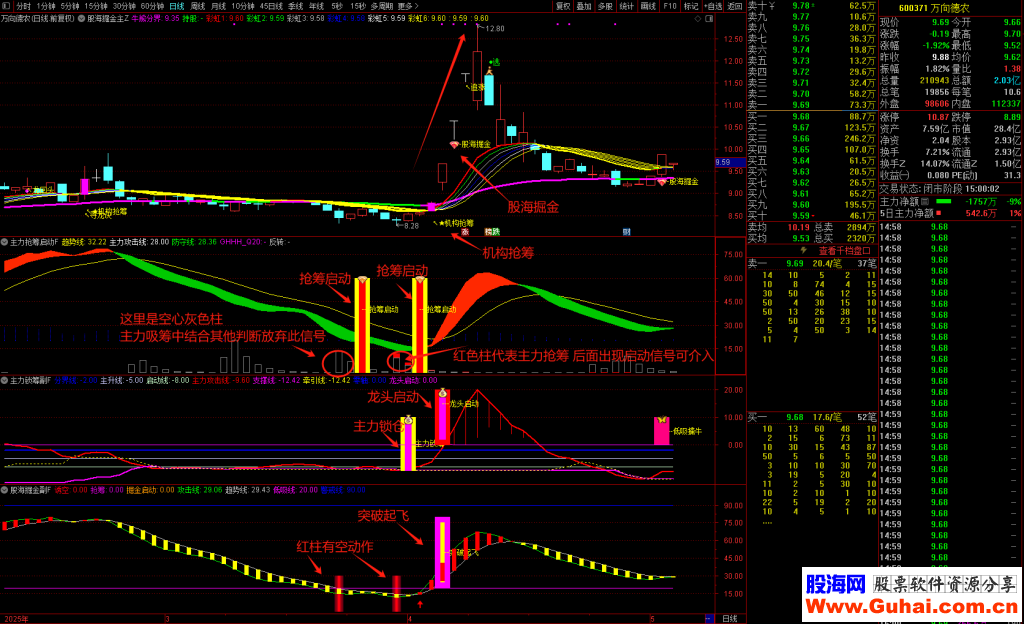1024x624 pixels.
Task: Select the 5秒 period
Action: pyautogui.click(x=336, y=6)
